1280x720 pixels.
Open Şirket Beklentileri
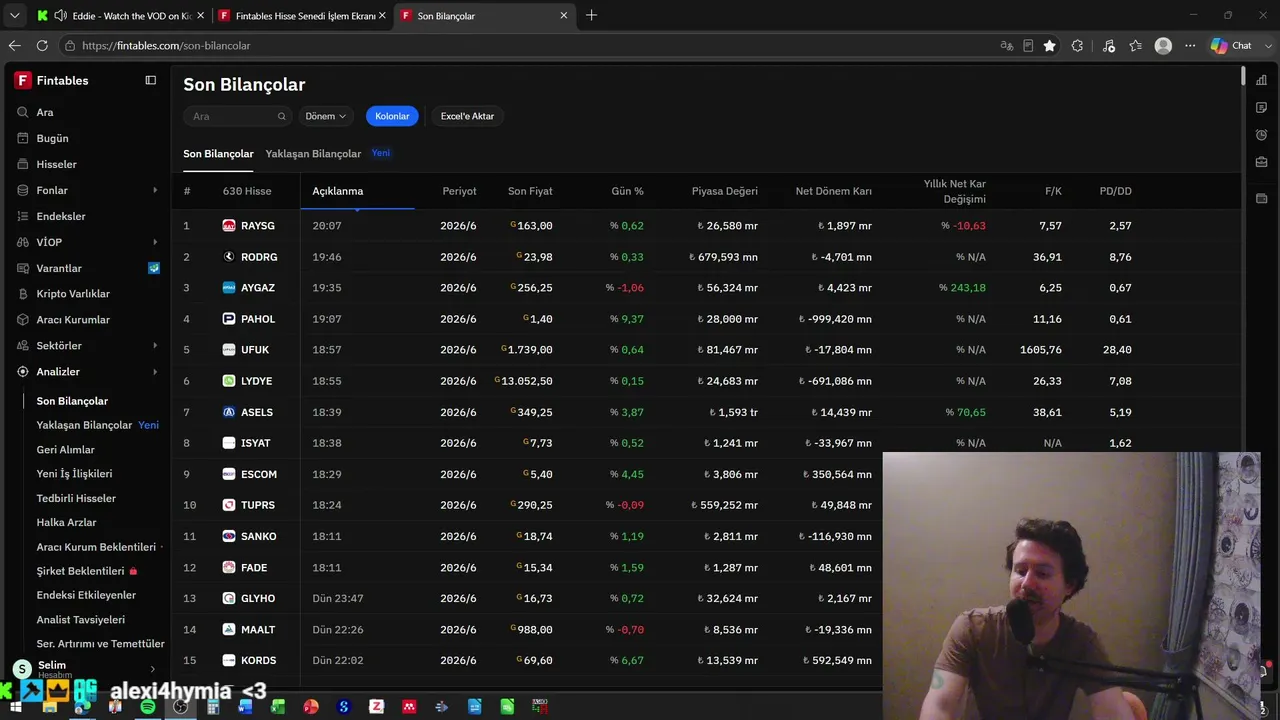(x=80, y=571)
